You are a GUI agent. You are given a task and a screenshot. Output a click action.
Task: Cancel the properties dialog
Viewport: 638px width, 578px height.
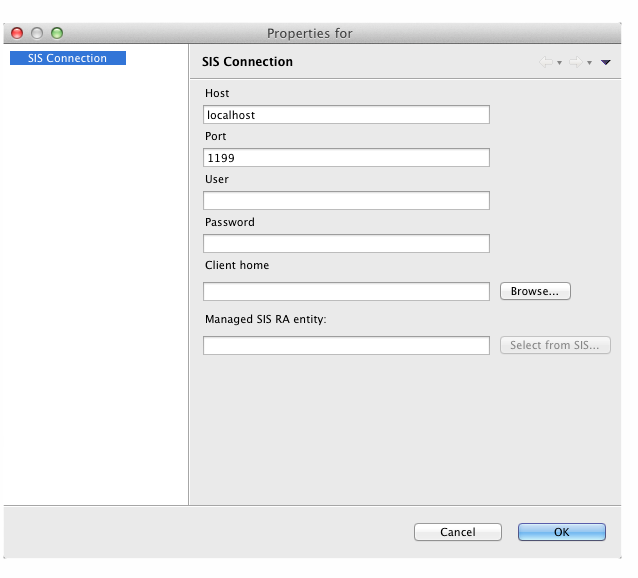pyautogui.click(x=457, y=532)
